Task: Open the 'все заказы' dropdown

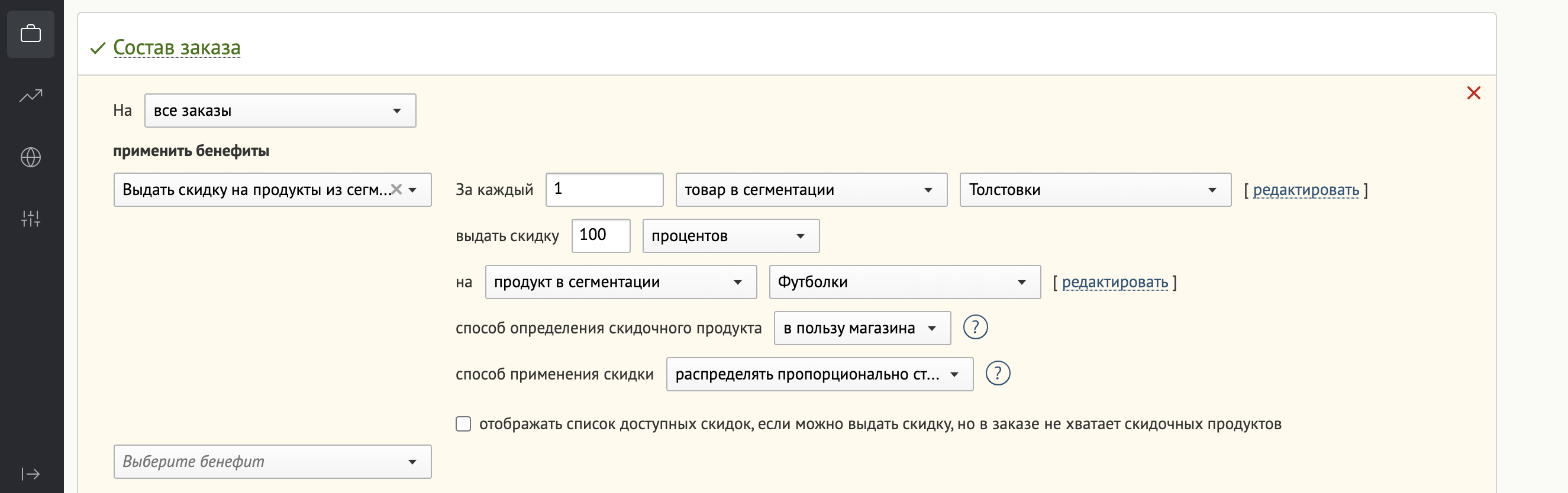Action: pos(280,111)
